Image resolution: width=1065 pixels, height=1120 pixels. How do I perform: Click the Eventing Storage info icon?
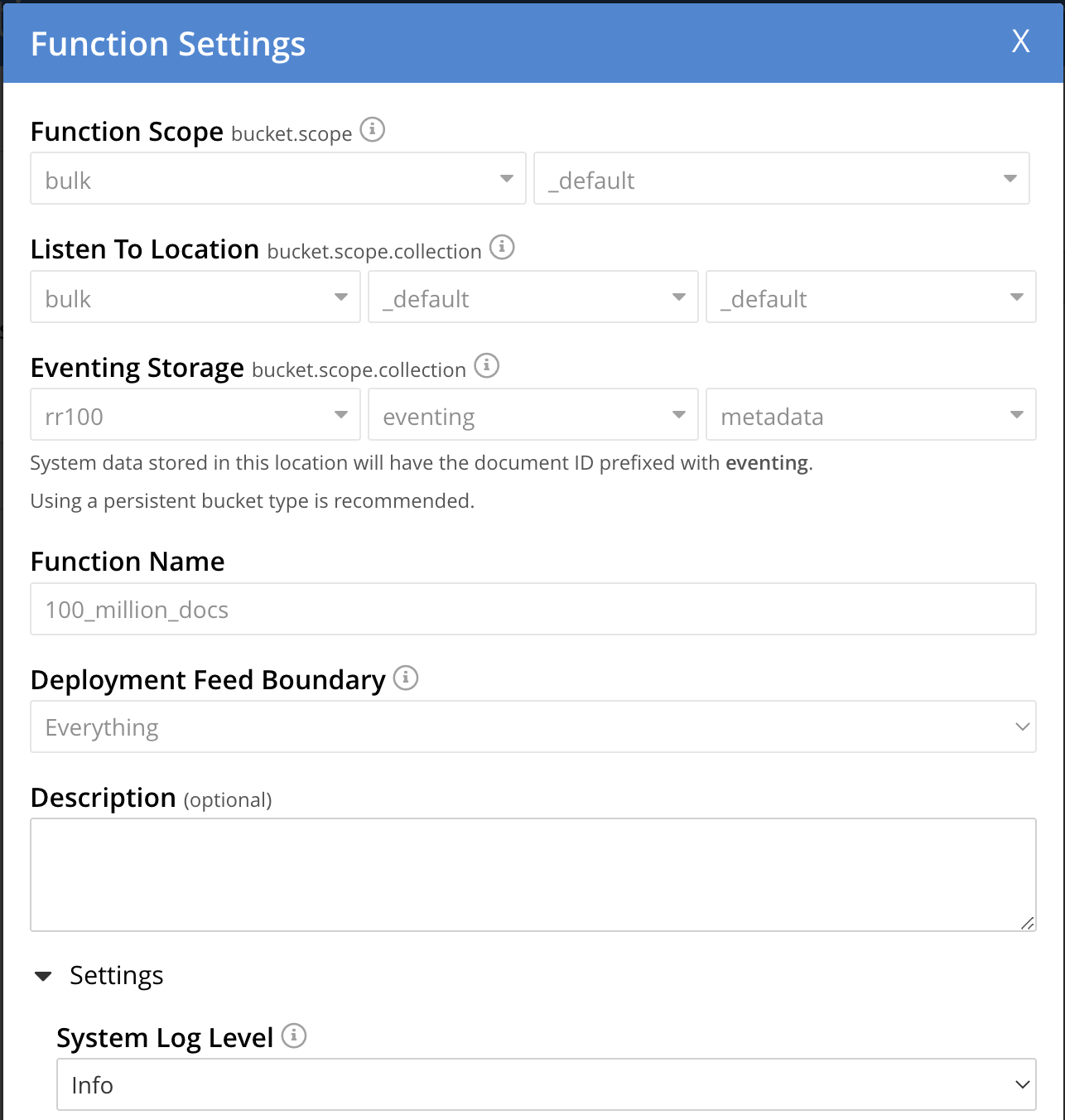pos(487,365)
